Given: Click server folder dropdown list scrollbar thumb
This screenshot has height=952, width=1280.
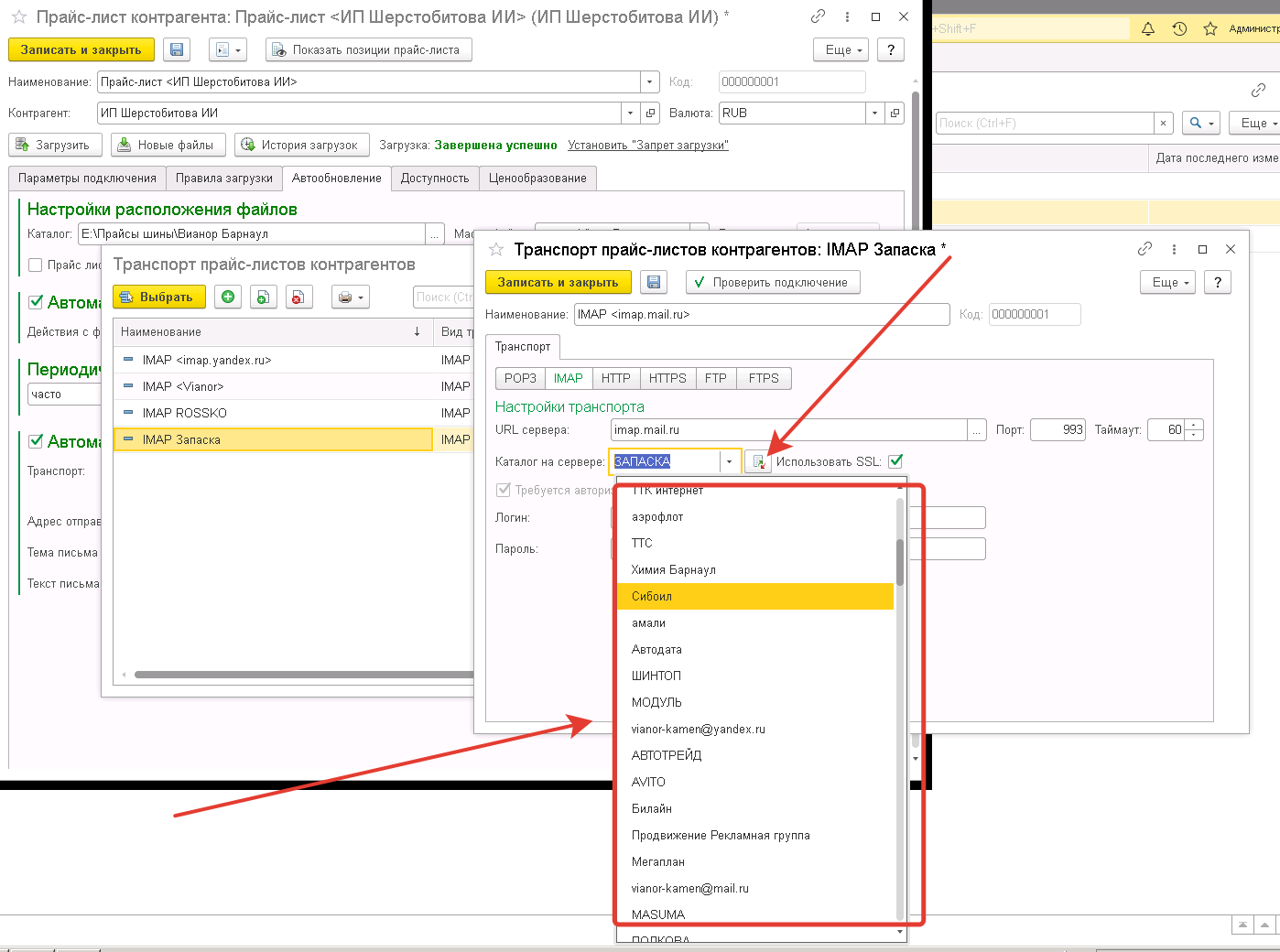Looking at the screenshot, I should 900,562.
